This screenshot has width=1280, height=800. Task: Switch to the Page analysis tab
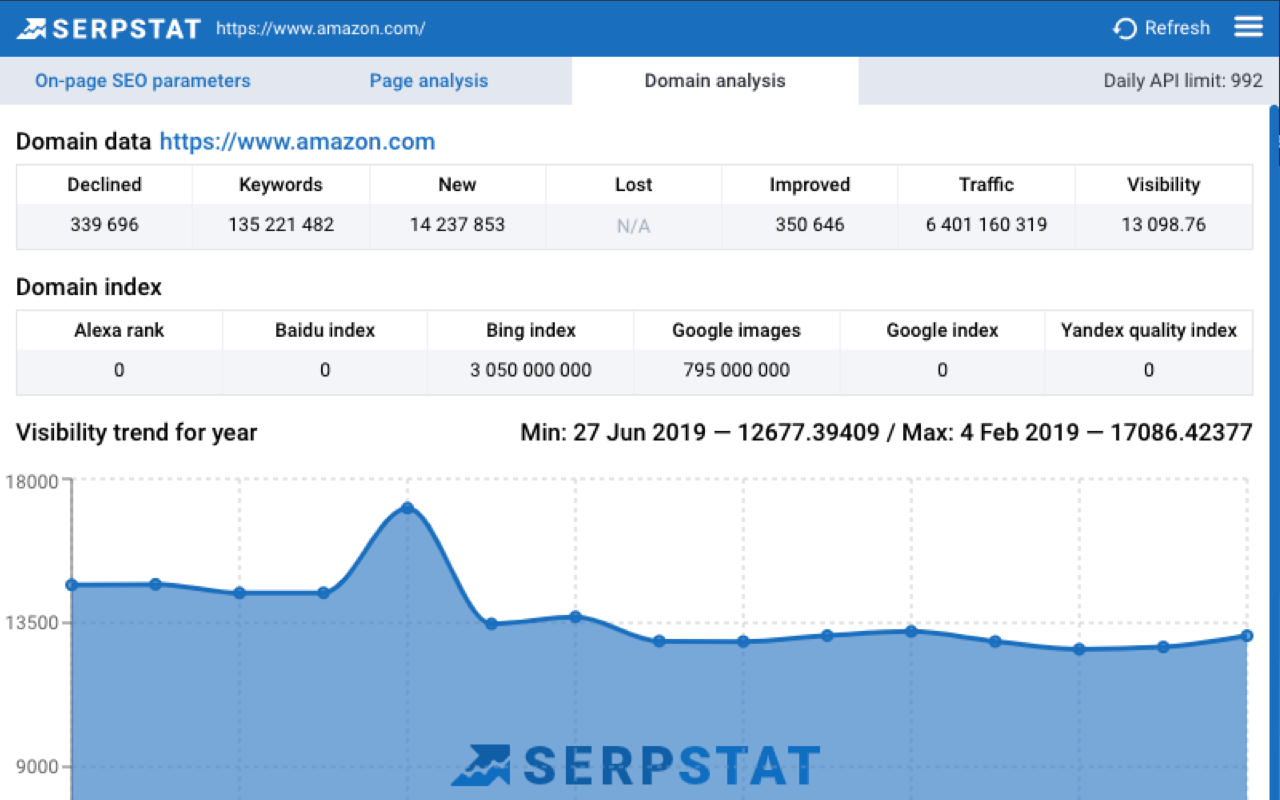428,81
